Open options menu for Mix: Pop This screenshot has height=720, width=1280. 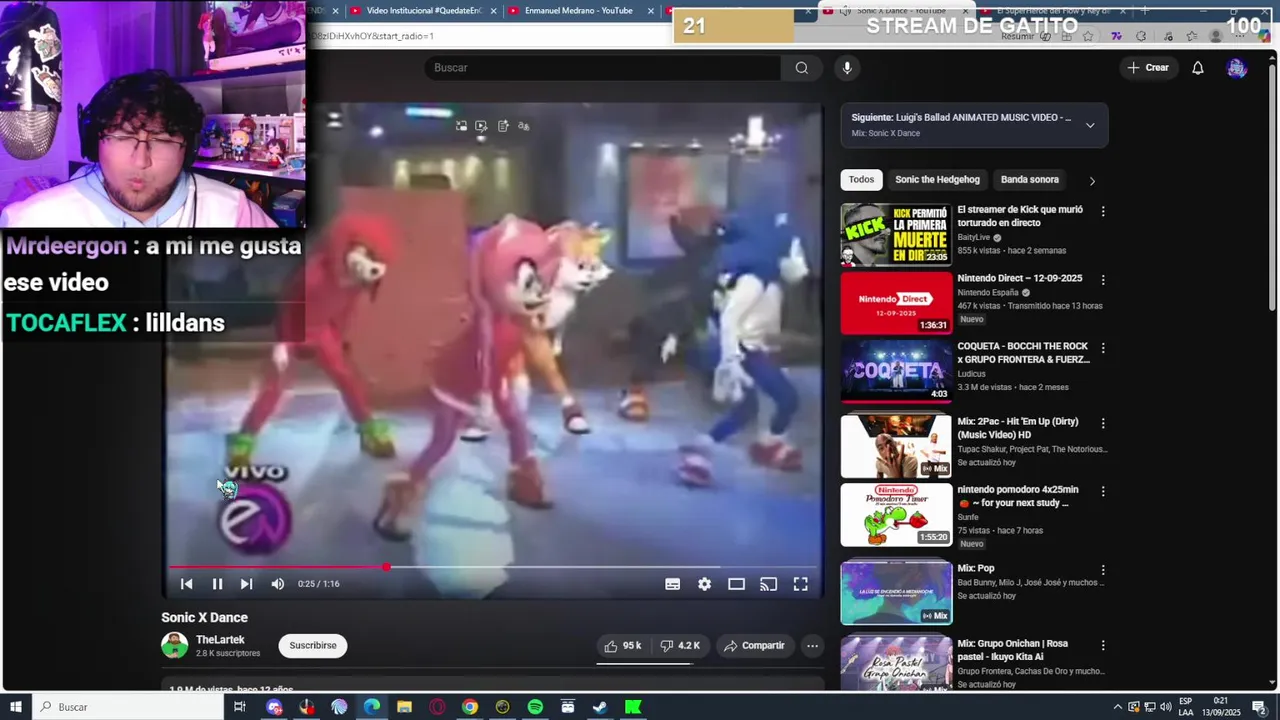click(x=1103, y=569)
